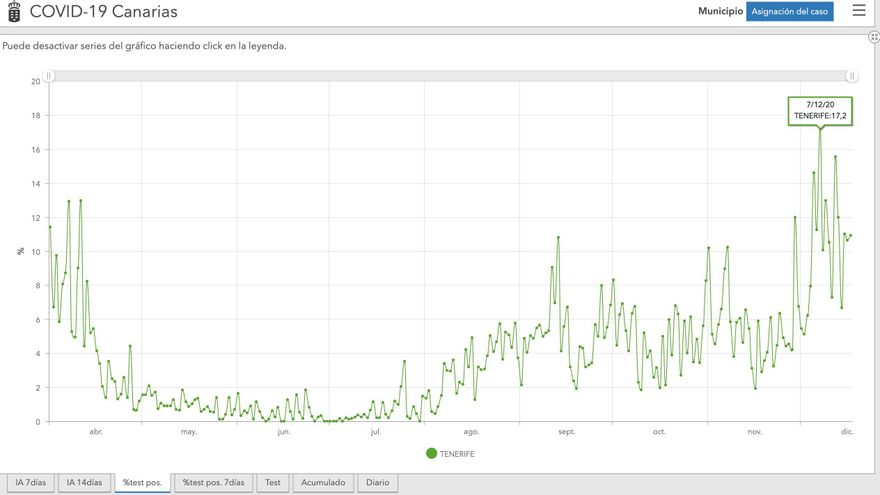Click the Canarias coat of arms logo

click(13, 12)
